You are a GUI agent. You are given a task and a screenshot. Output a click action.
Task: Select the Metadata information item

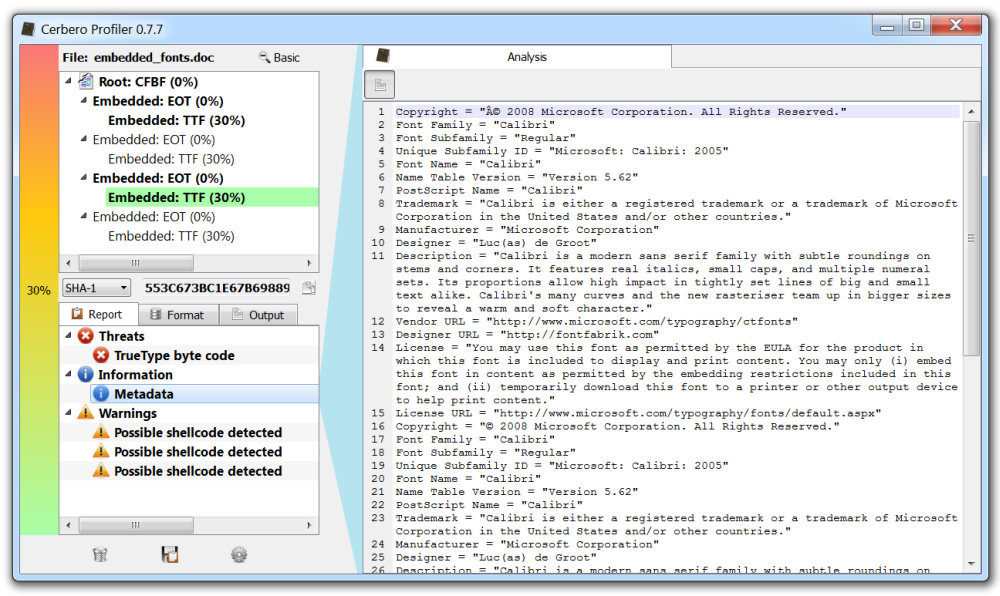click(x=143, y=394)
